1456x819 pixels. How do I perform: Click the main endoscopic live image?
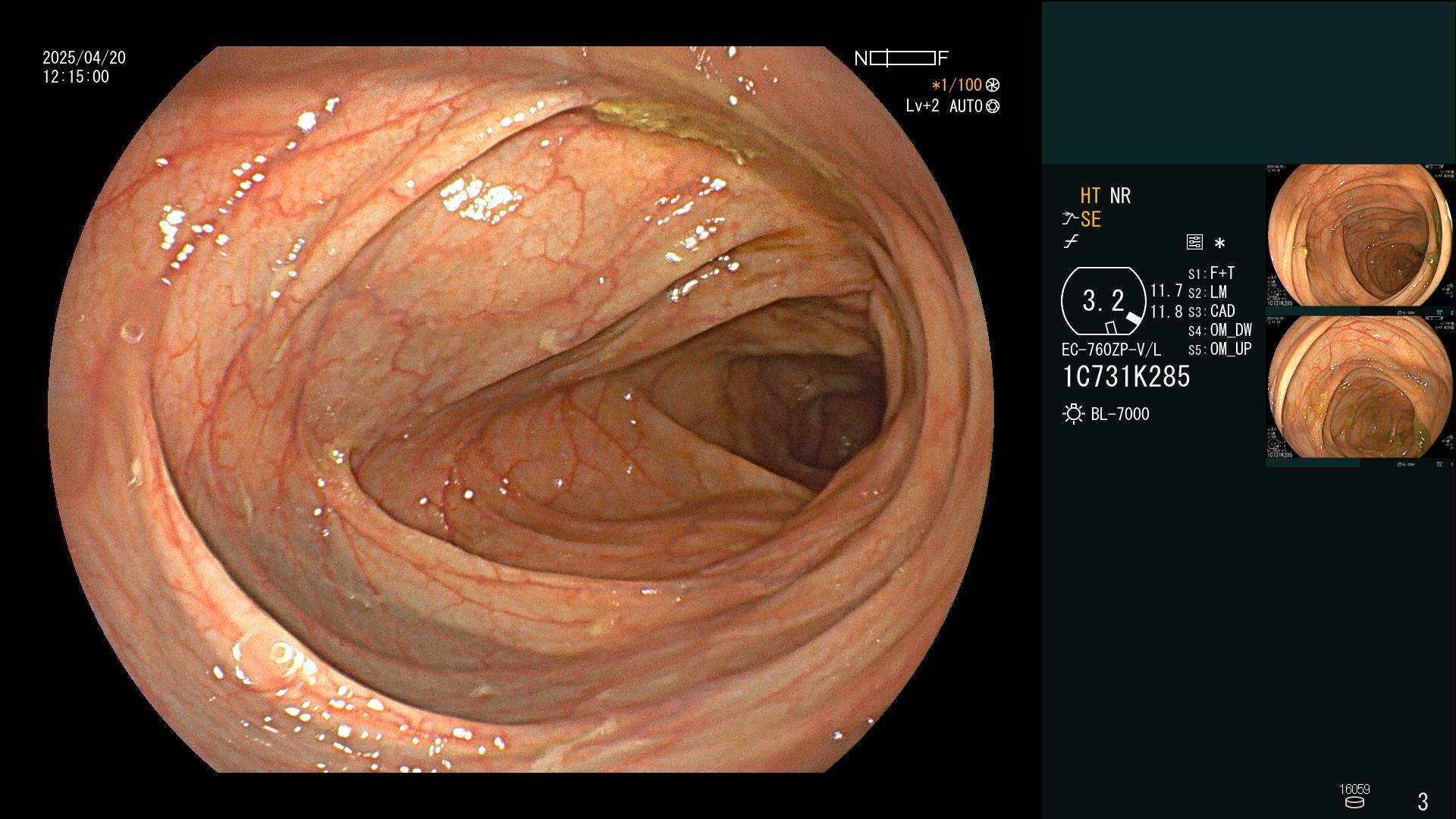[x=522, y=409]
